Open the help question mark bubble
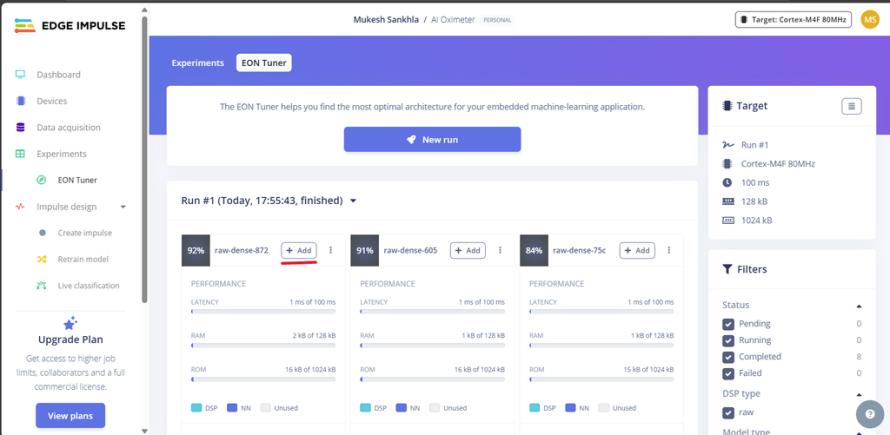This screenshot has width=890, height=435. (x=870, y=415)
